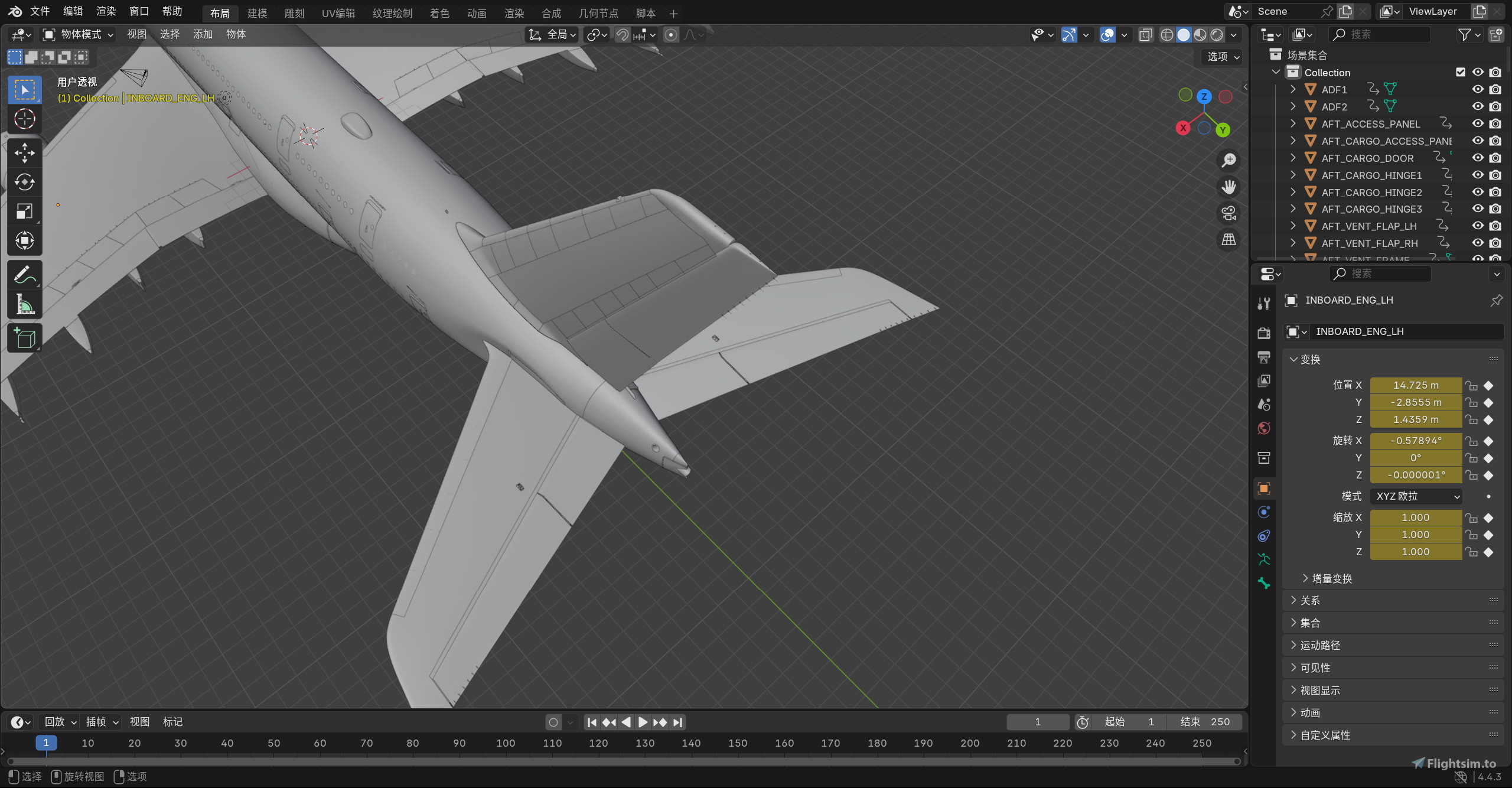
Task: Disable render visibility for ADF2
Action: tap(1495, 107)
